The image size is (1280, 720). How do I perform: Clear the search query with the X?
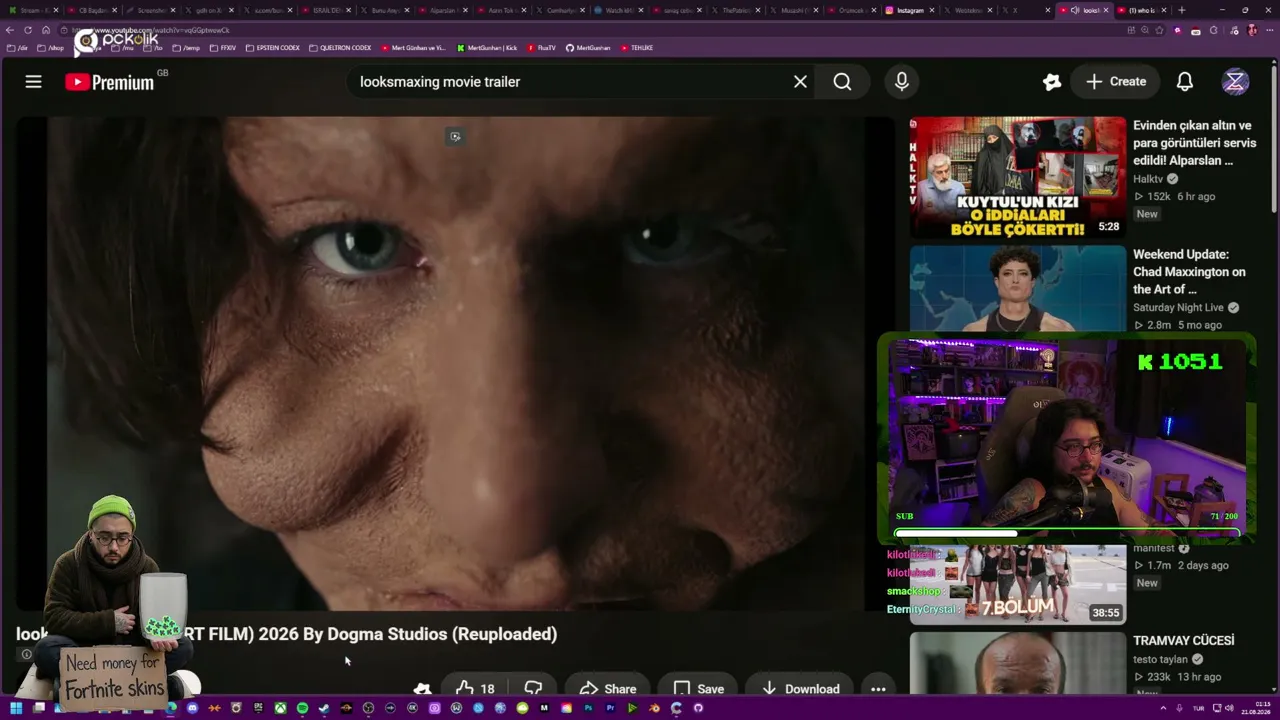[800, 82]
